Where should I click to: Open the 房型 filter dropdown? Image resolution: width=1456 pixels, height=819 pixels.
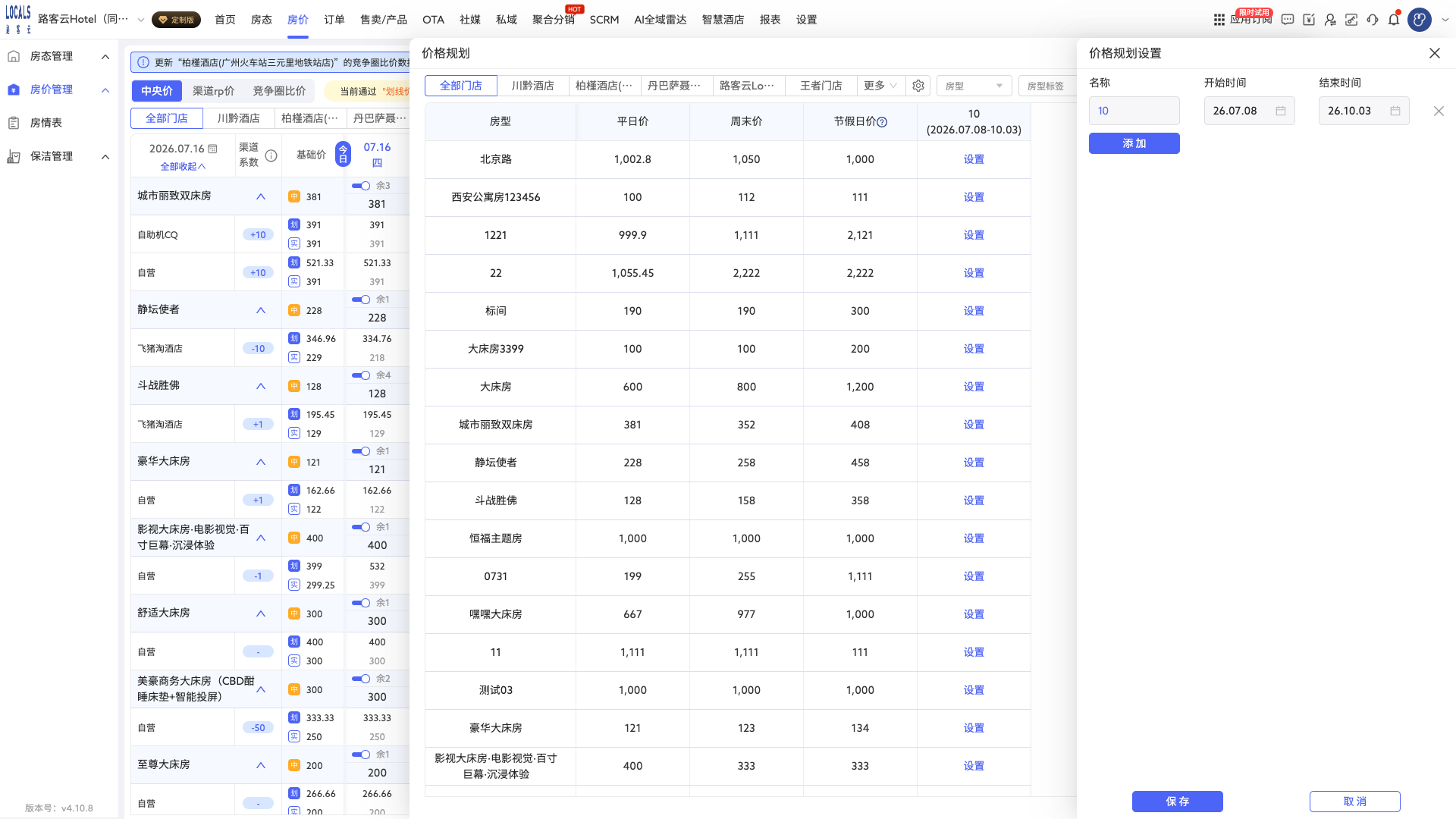click(974, 86)
